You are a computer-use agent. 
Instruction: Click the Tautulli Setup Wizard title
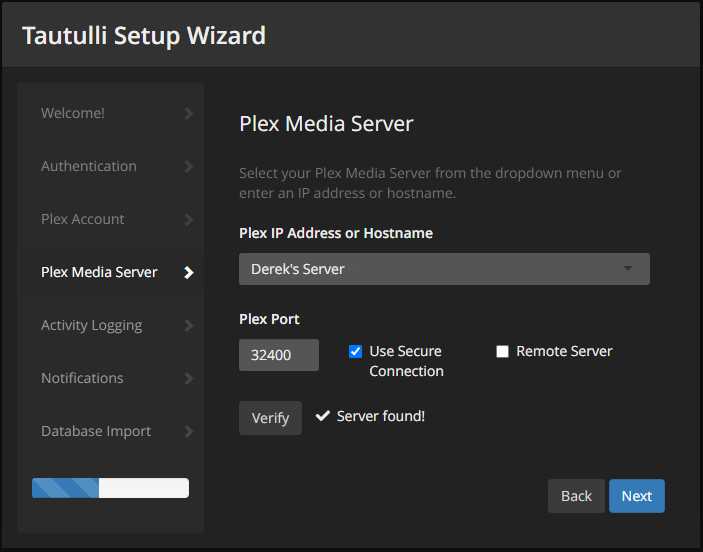(144, 35)
